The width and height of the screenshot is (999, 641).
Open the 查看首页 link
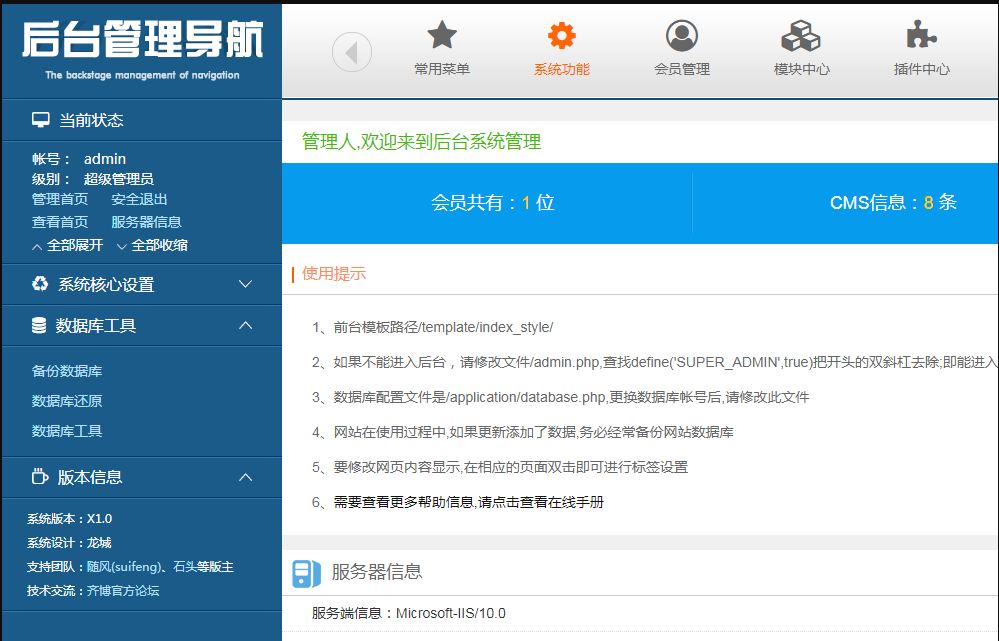[x=60, y=222]
